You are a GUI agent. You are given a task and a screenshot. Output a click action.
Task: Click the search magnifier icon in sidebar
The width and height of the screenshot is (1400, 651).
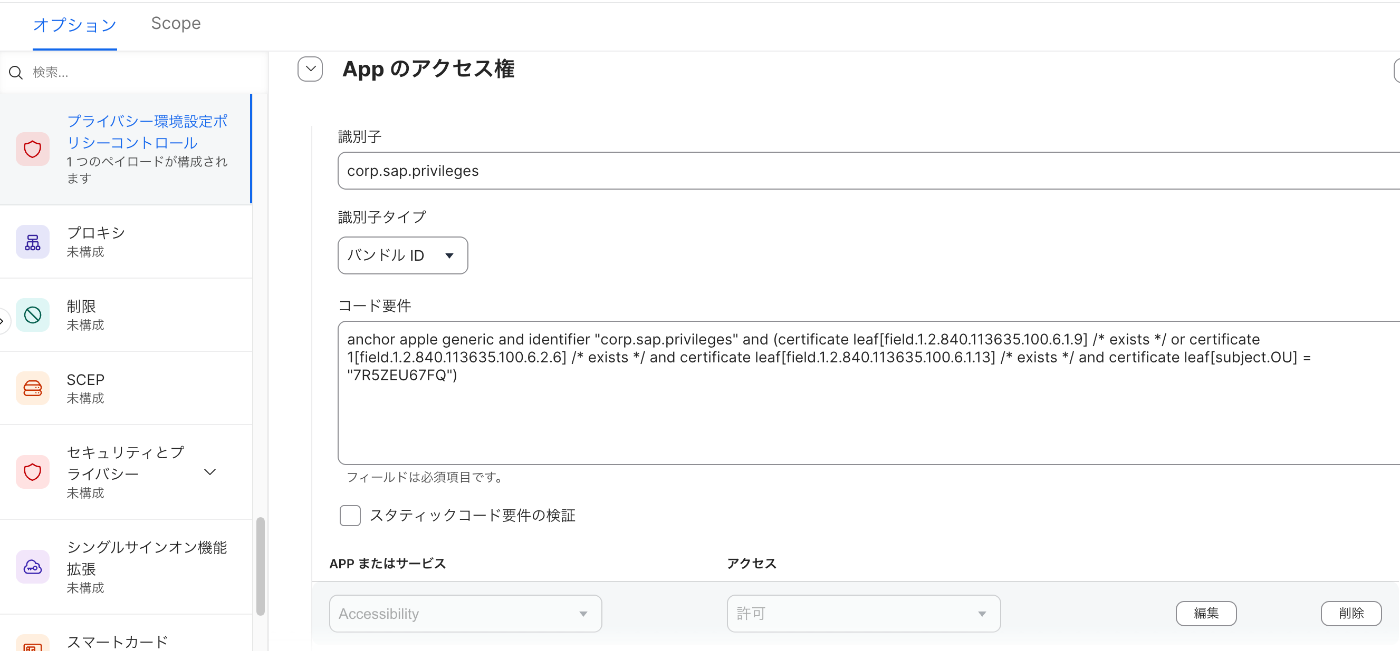[x=16, y=73]
